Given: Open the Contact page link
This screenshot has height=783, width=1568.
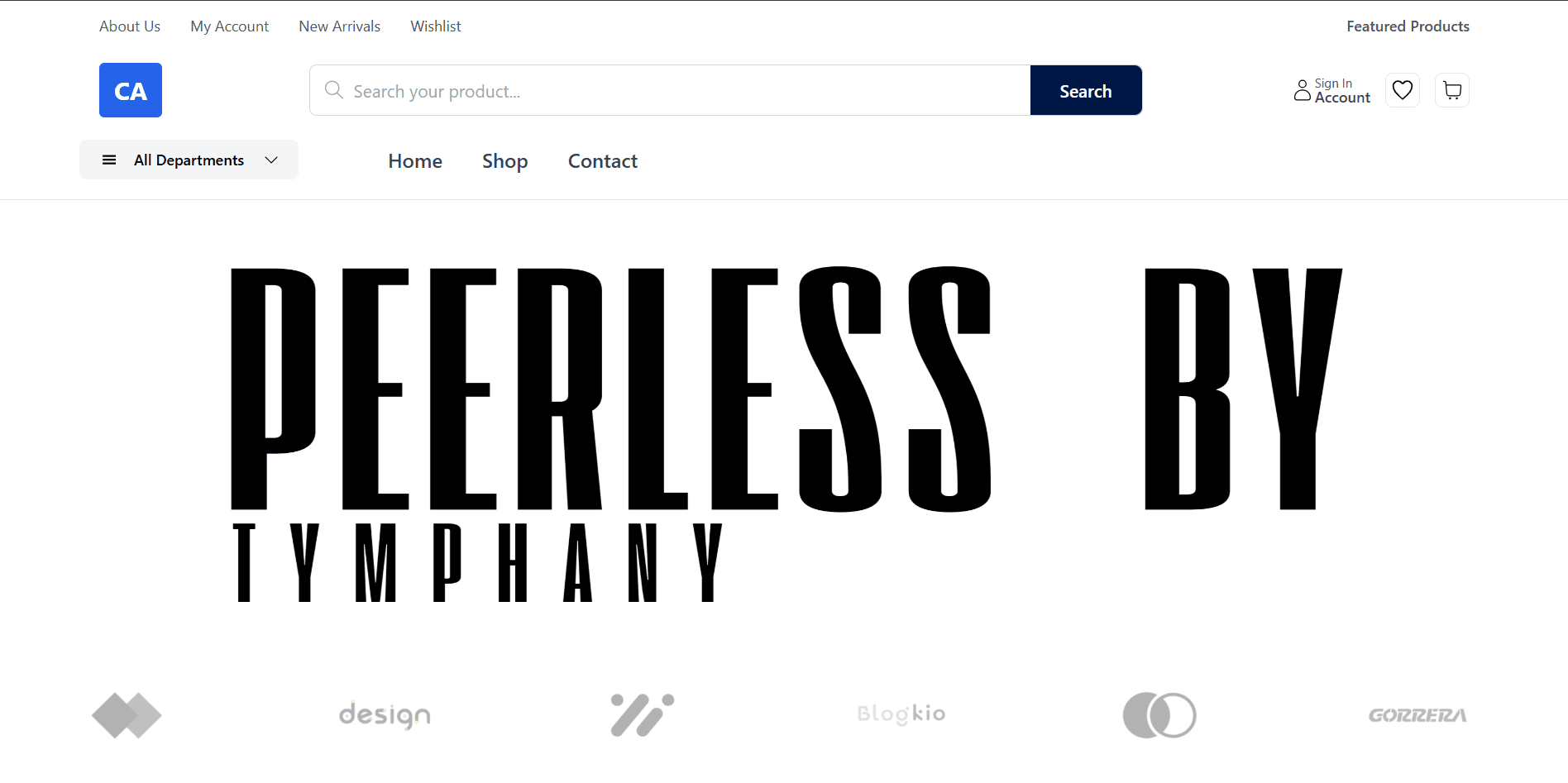Looking at the screenshot, I should [x=603, y=161].
